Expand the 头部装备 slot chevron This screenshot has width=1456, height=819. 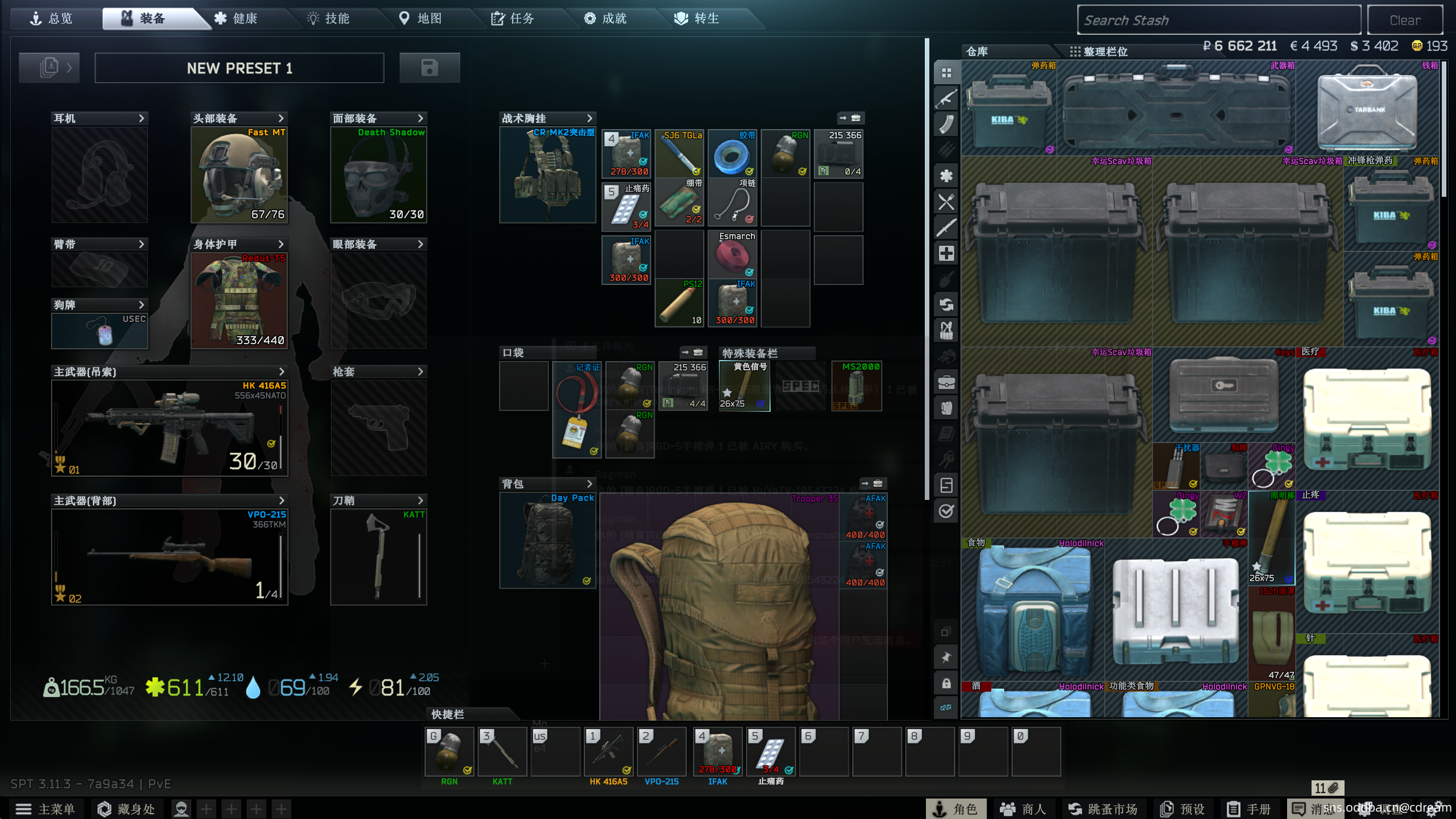pyautogui.click(x=280, y=118)
